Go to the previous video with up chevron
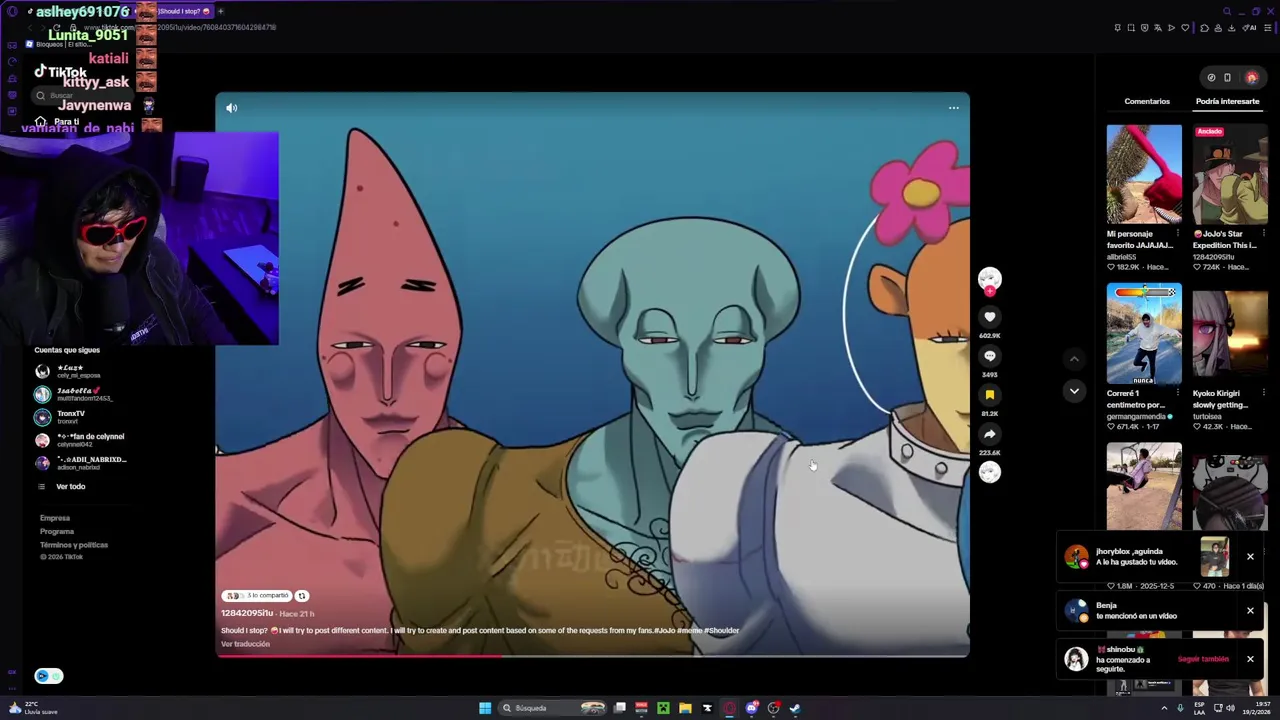 pyautogui.click(x=1074, y=359)
